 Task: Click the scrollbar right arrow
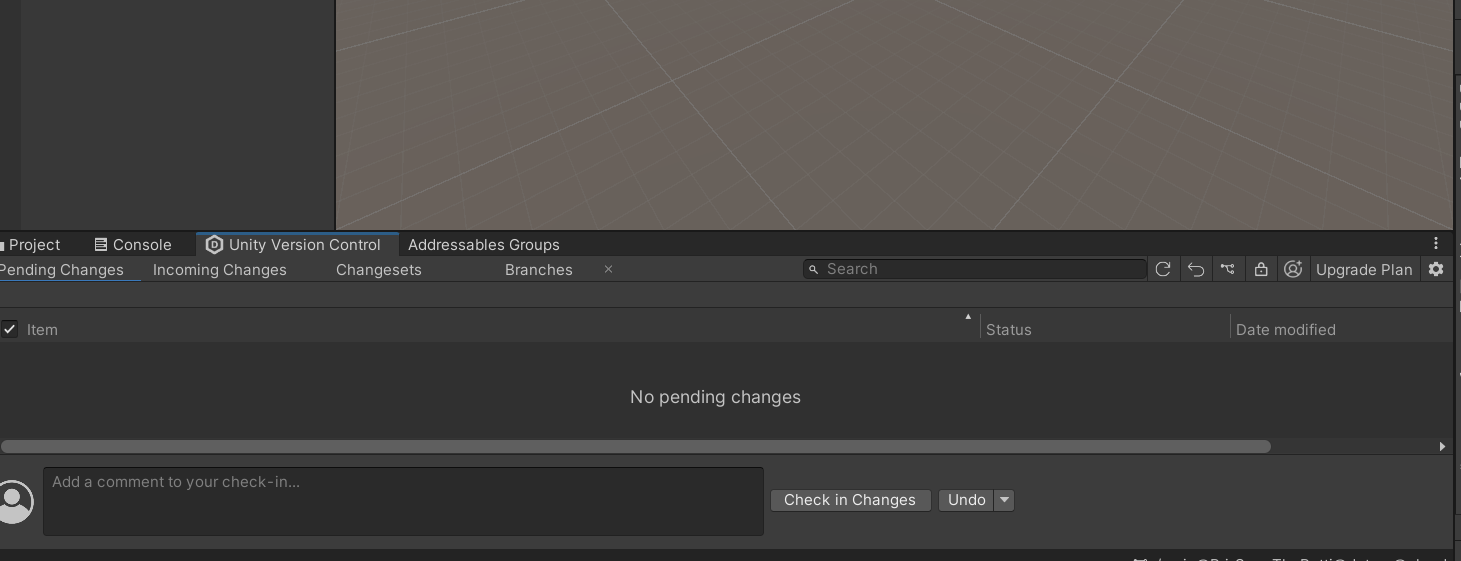(x=1442, y=446)
